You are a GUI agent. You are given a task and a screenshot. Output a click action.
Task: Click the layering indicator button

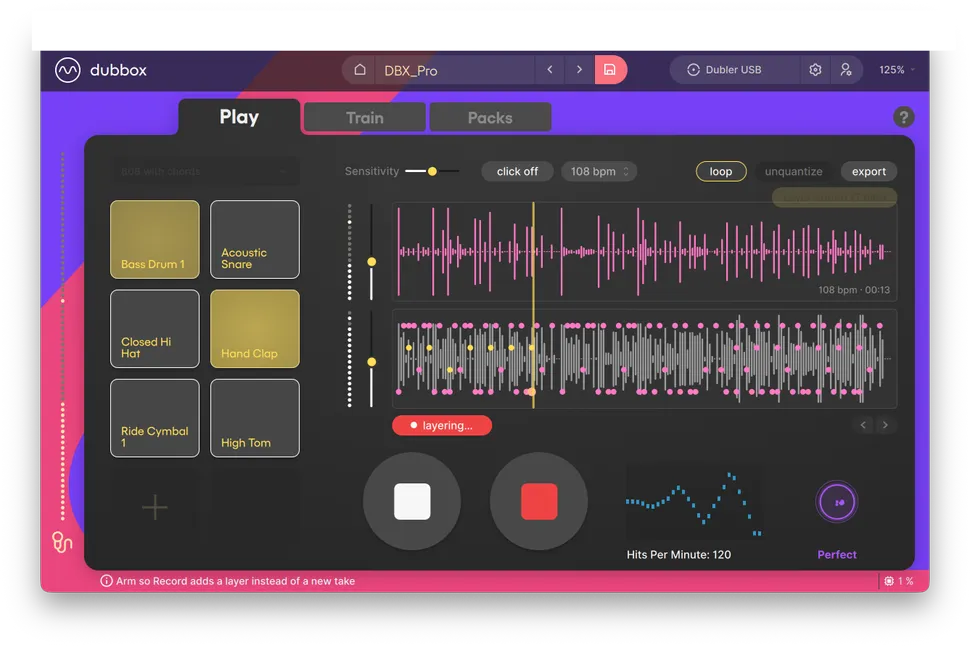[x=442, y=426]
